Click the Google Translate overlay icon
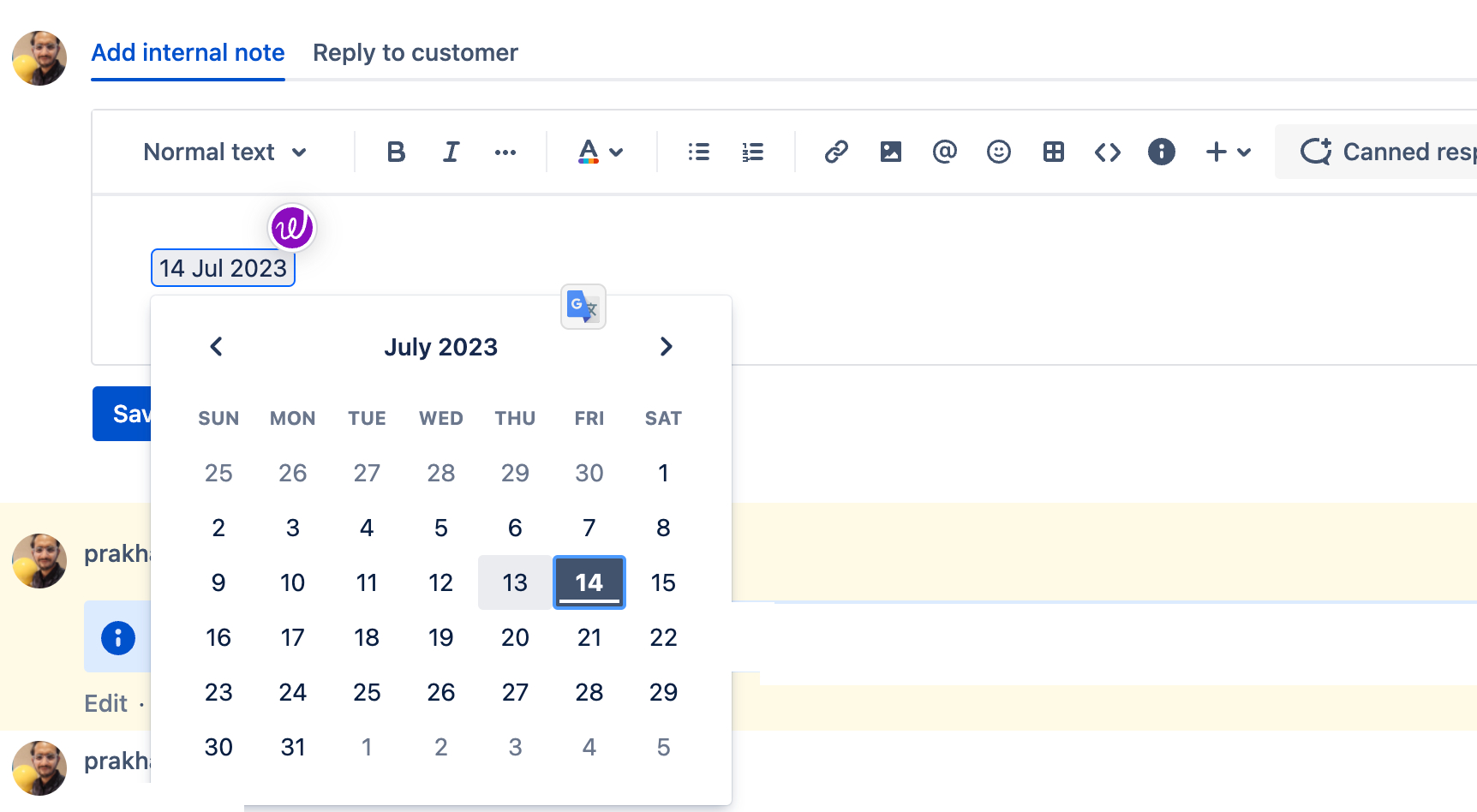1477x812 pixels. click(583, 307)
